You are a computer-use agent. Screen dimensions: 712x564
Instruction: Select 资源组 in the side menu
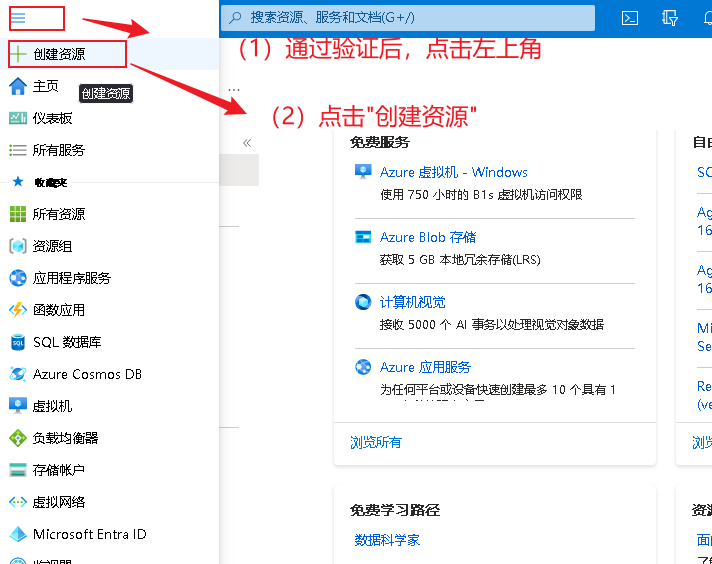click(52, 246)
